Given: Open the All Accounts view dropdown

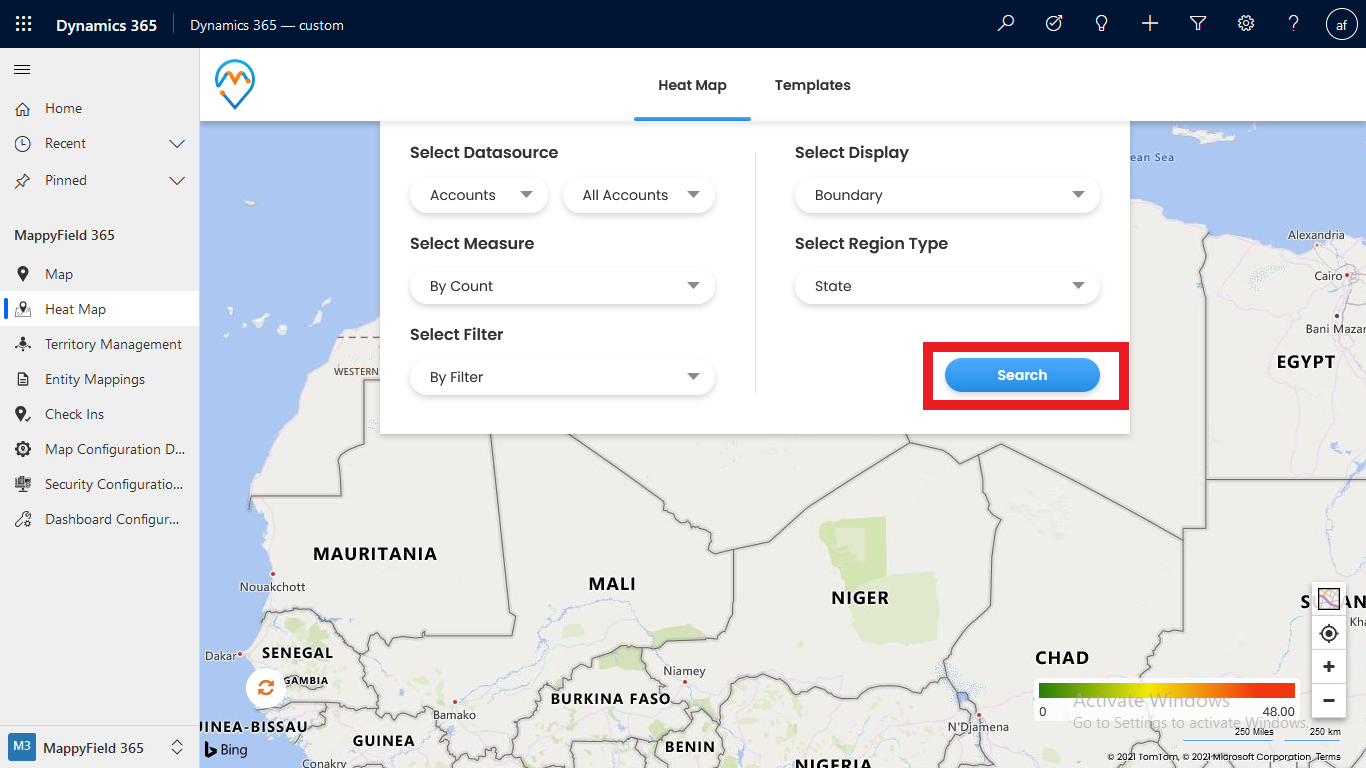Looking at the screenshot, I should (x=639, y=195).
